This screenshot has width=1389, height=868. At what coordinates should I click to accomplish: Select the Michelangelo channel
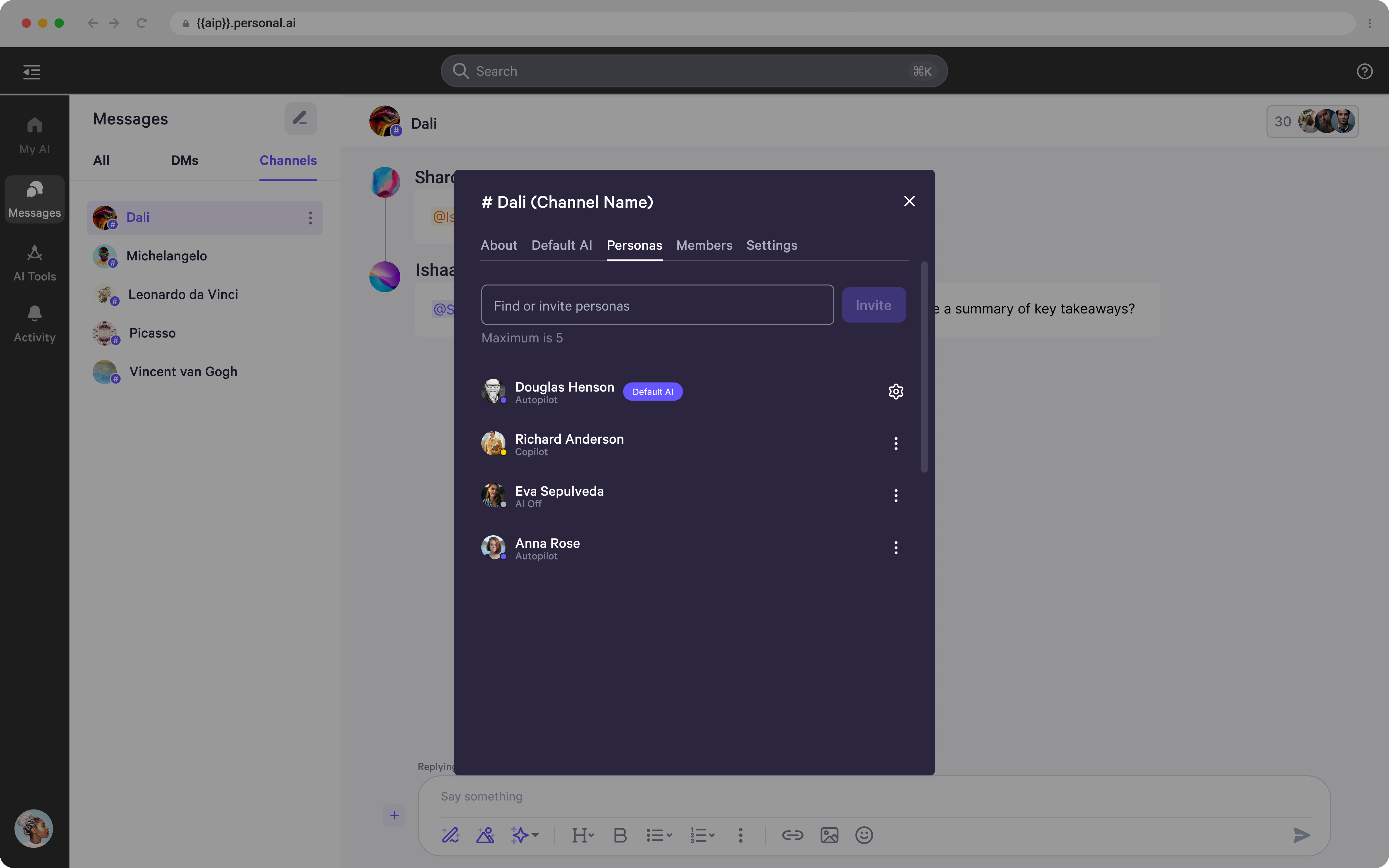point(167,256)
